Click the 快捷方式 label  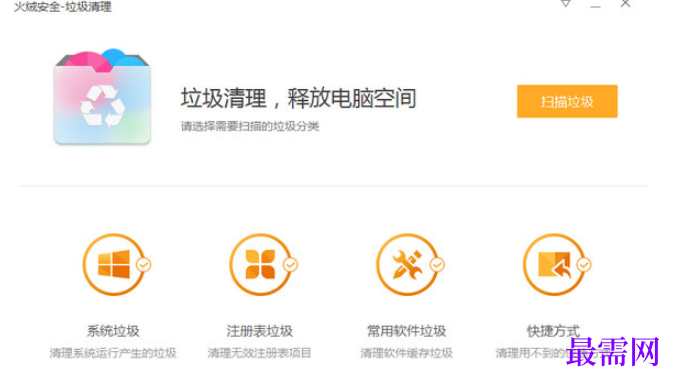coord(553,331)
